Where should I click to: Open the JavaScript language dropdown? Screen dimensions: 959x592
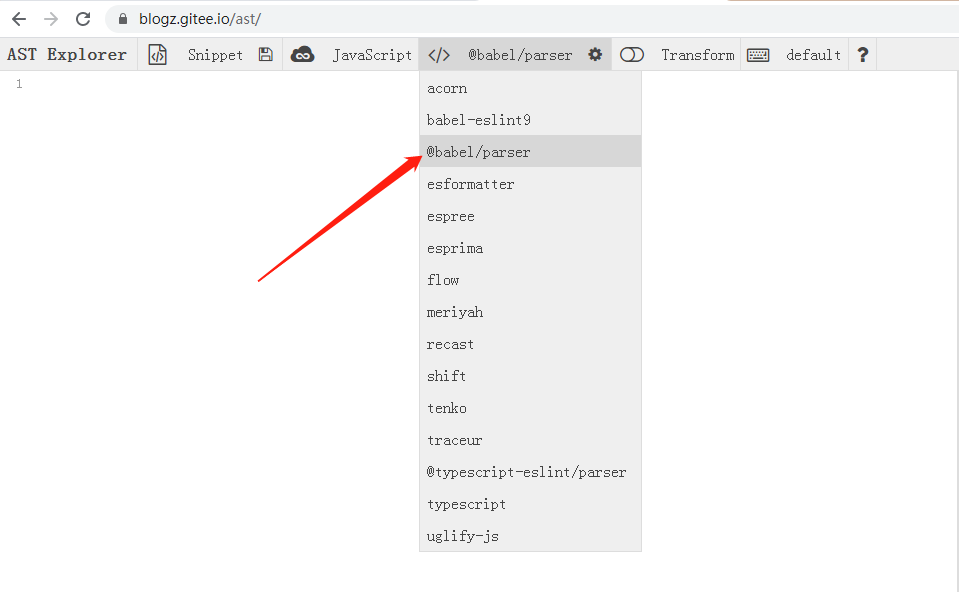[x=372, y=55]
